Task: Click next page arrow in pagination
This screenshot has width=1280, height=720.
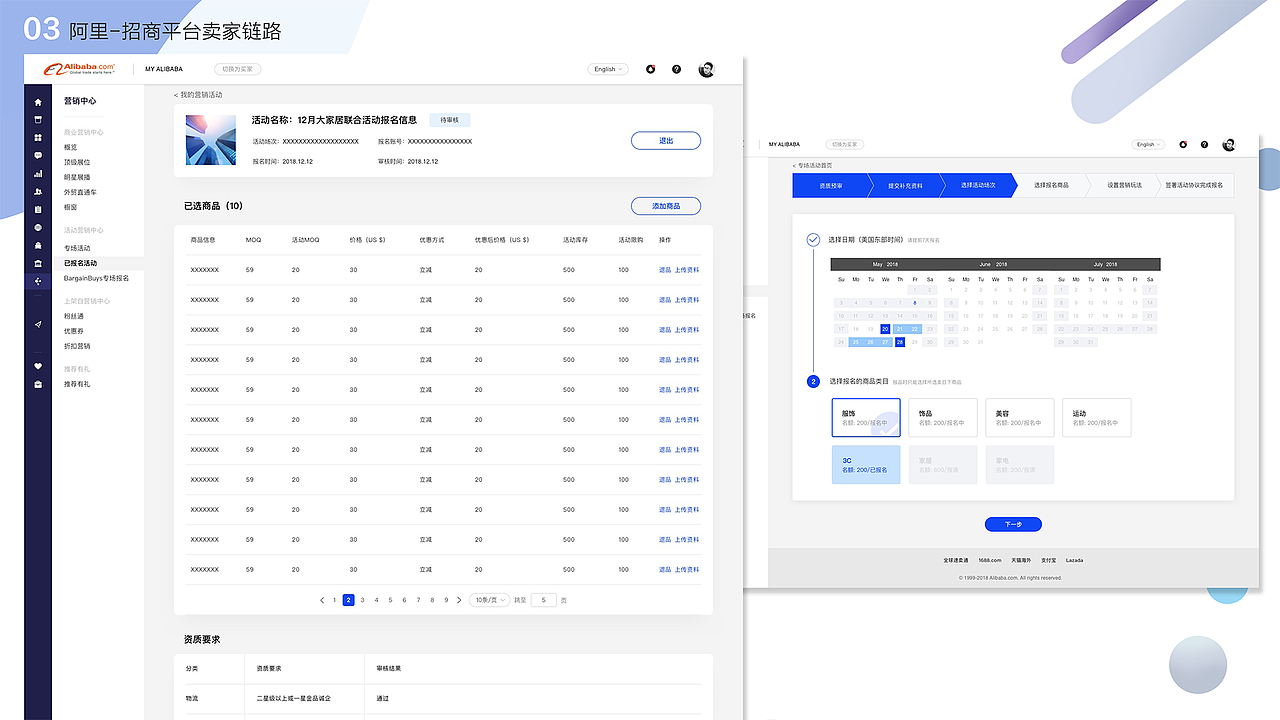Action: pyautogui.click(x=459, y=600)
